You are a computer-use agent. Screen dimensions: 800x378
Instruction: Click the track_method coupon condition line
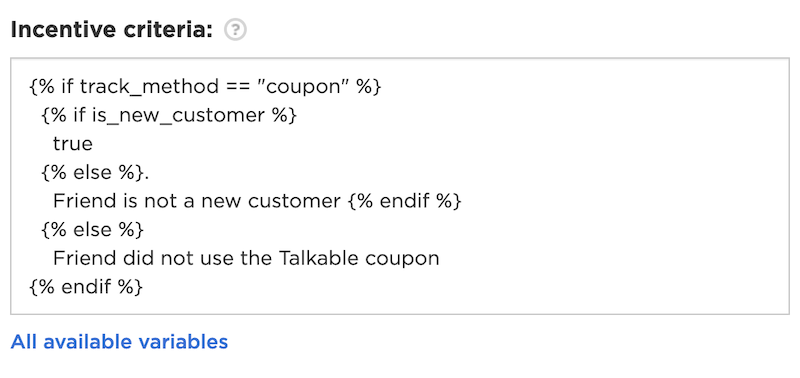206,87
